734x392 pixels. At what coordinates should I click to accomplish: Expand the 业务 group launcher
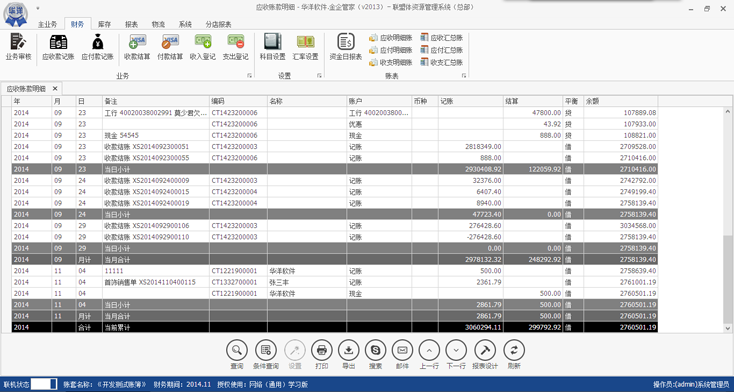pyautogui.click(x=250, y=75)
